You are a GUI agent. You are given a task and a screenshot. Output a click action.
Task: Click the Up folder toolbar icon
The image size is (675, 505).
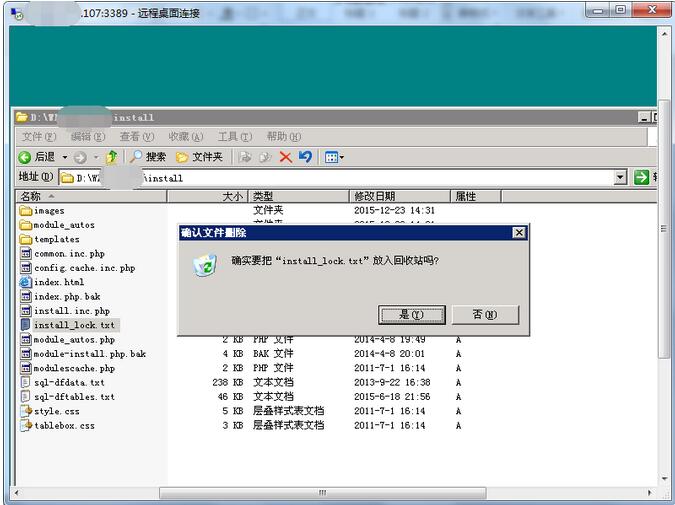pyautogui.click(x=112, y=157)
